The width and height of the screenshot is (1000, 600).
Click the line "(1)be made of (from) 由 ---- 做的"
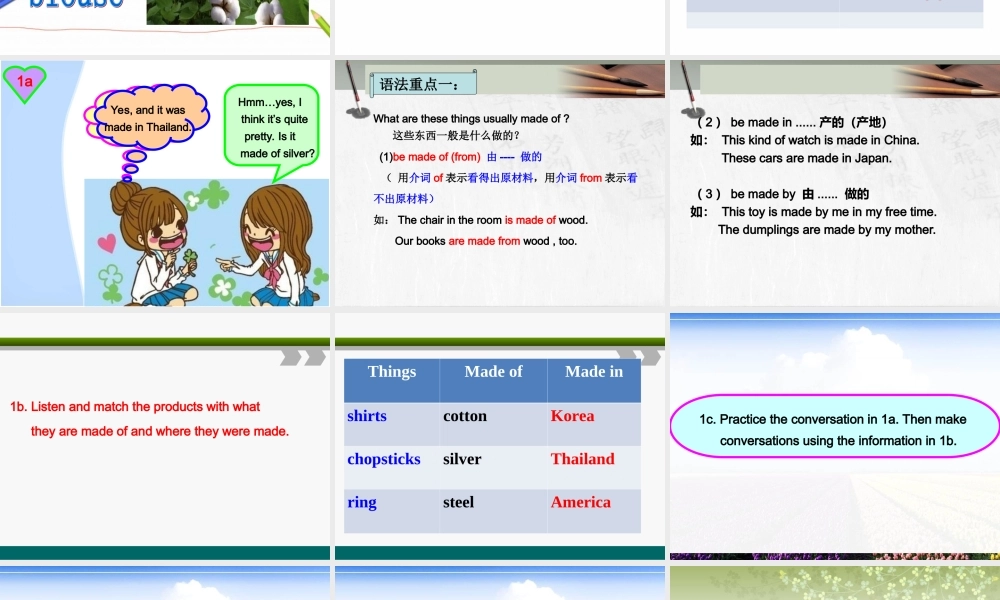[460, 157]
